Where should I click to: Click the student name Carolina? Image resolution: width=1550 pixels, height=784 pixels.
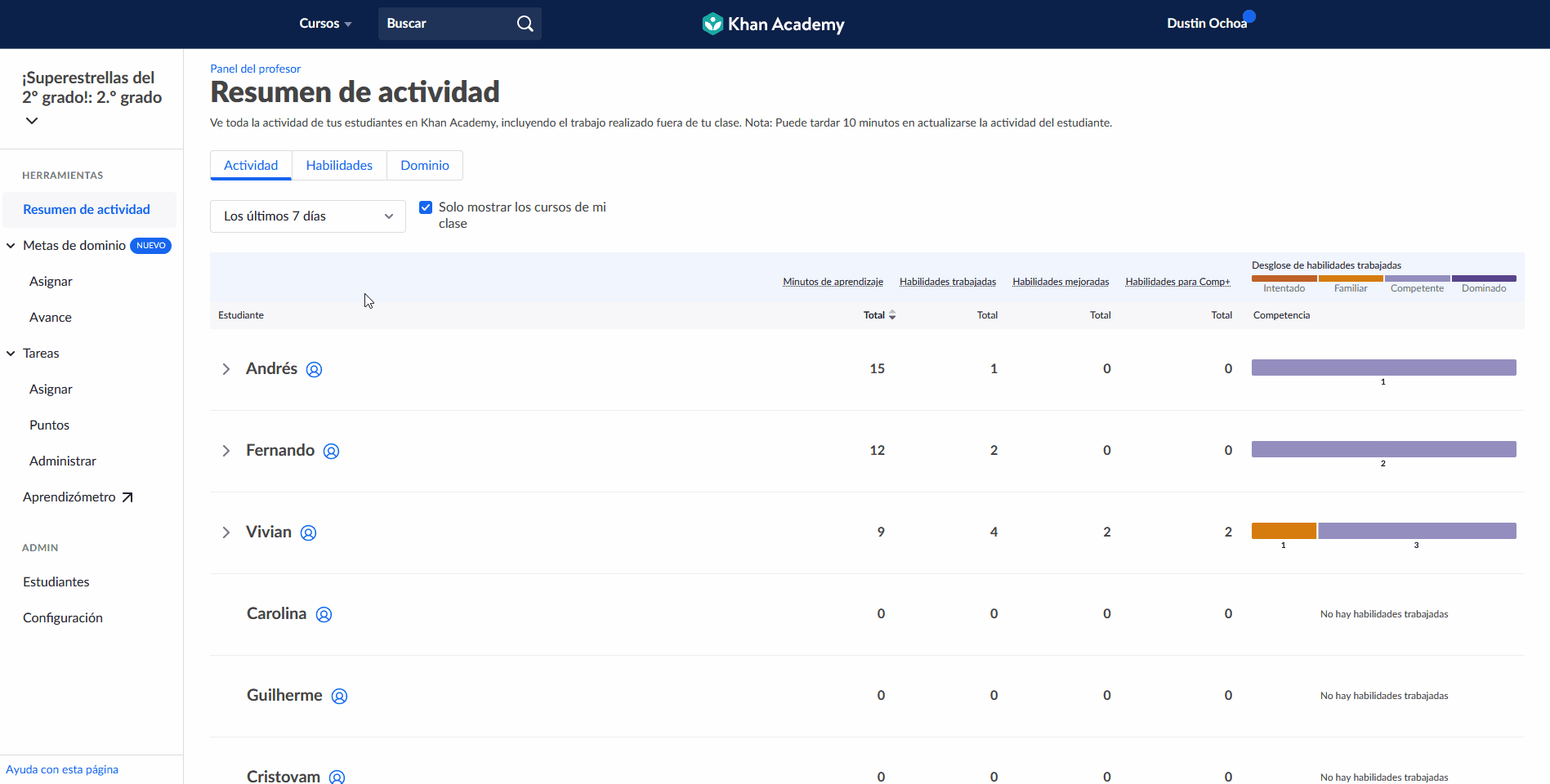tap(277, 614)
